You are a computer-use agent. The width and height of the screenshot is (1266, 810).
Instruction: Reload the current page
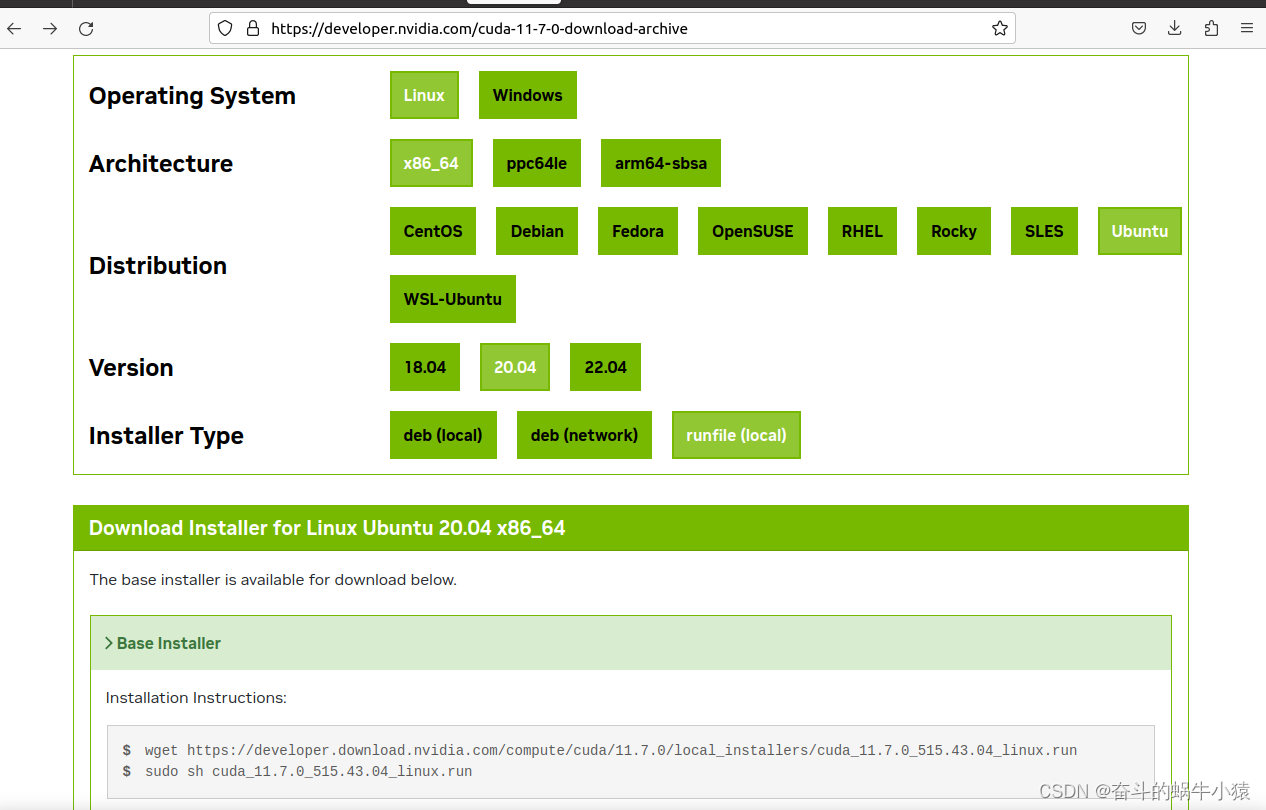pos(86,29)
